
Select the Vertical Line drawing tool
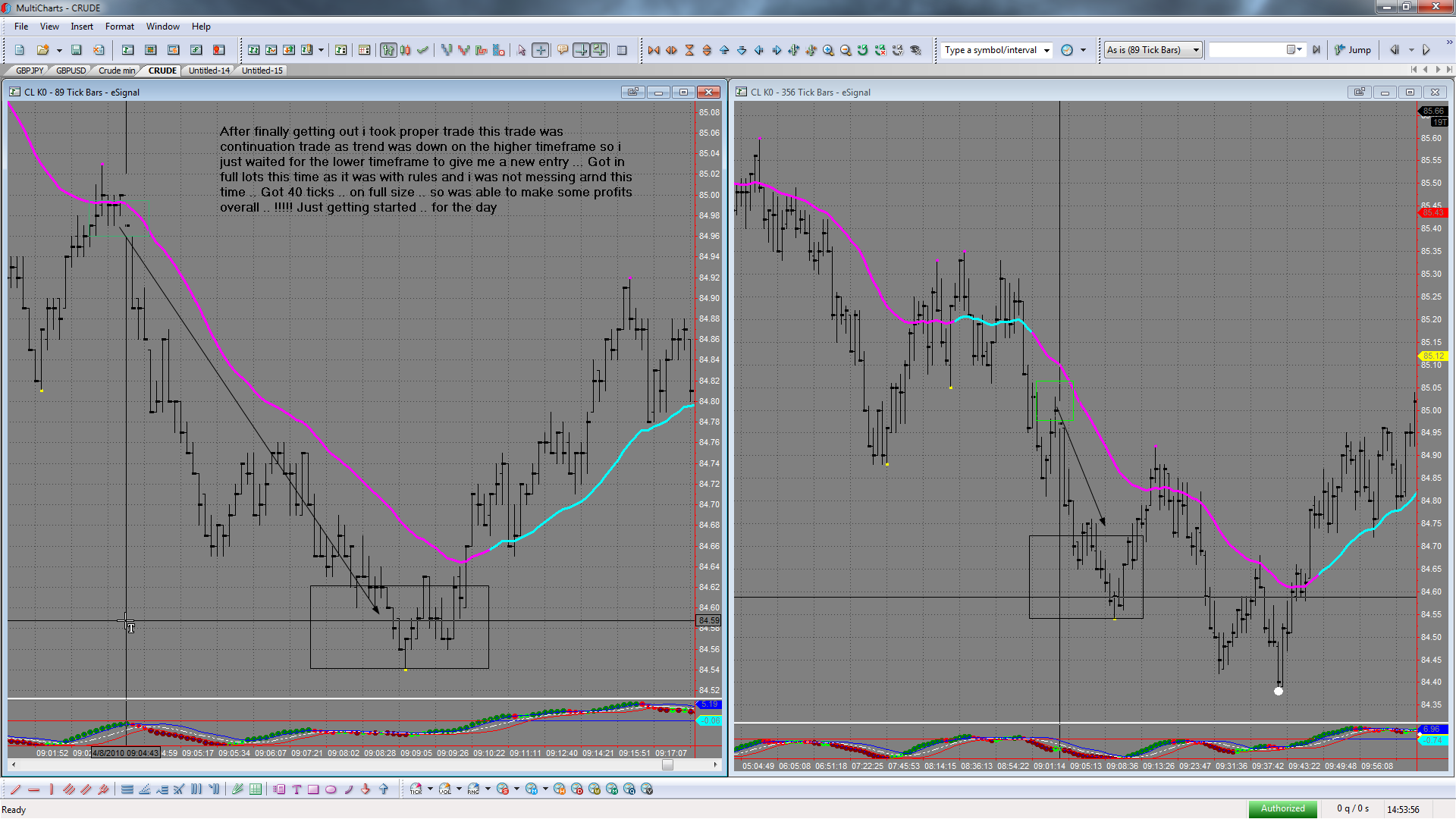(51, 789)
